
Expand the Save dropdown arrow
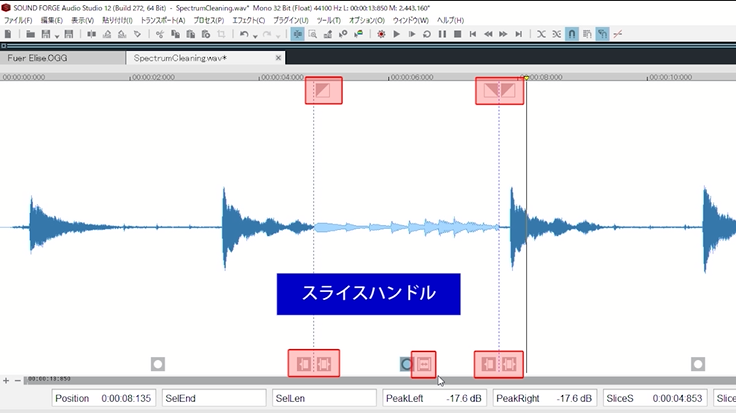point(59,35)
